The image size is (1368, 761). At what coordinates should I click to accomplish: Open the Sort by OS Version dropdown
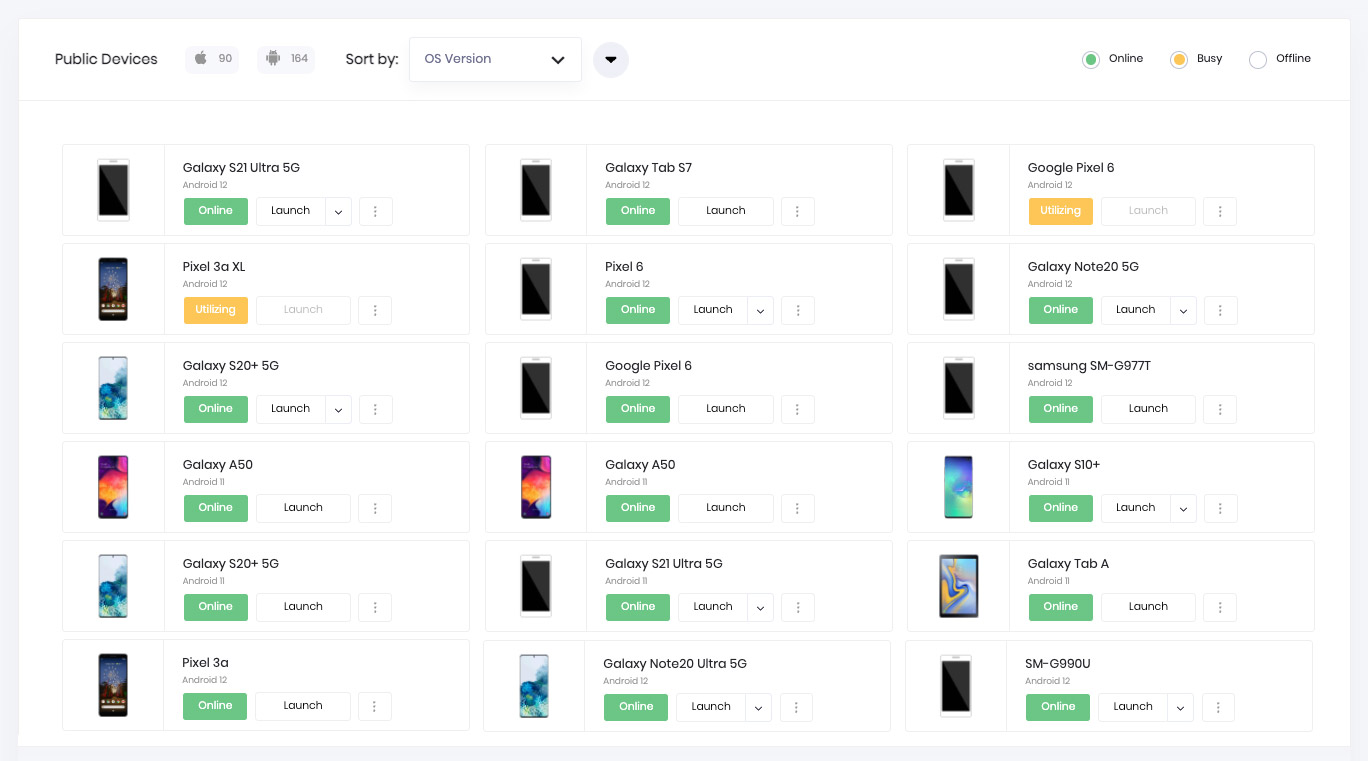click(495, 59)
